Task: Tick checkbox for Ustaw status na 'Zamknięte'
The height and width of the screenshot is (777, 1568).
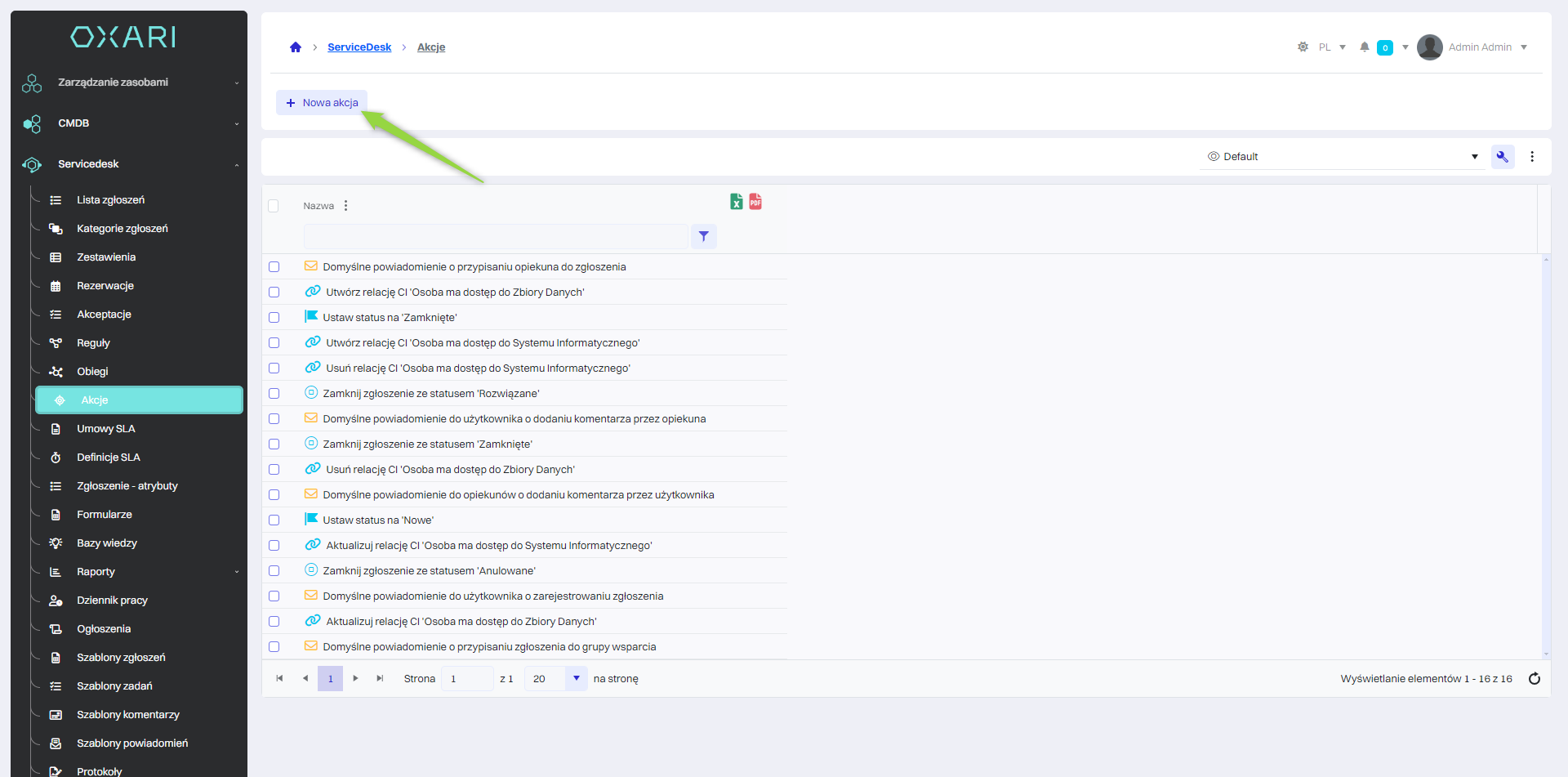Action: pyautogui.click(x=274, y=318)
